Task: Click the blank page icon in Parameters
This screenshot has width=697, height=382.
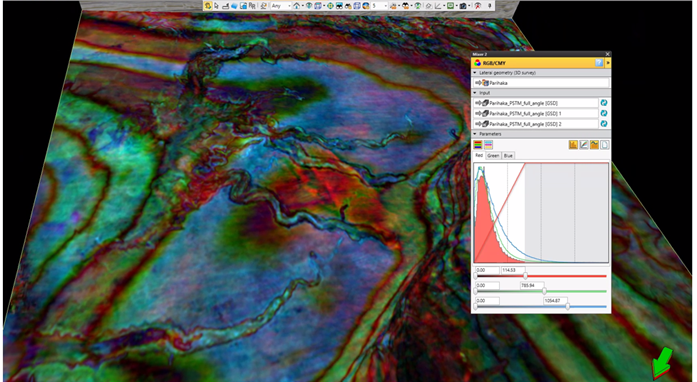Action: [x=605, y=145]
